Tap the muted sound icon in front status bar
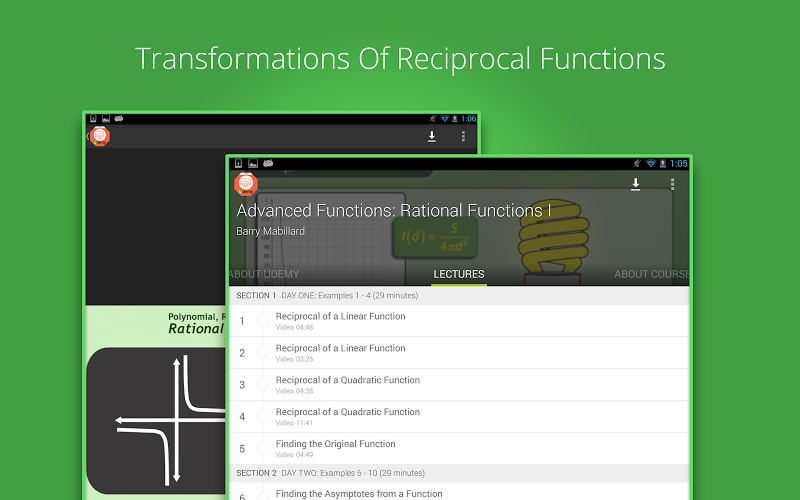This screenshot has height=500, width=800. 637,163
